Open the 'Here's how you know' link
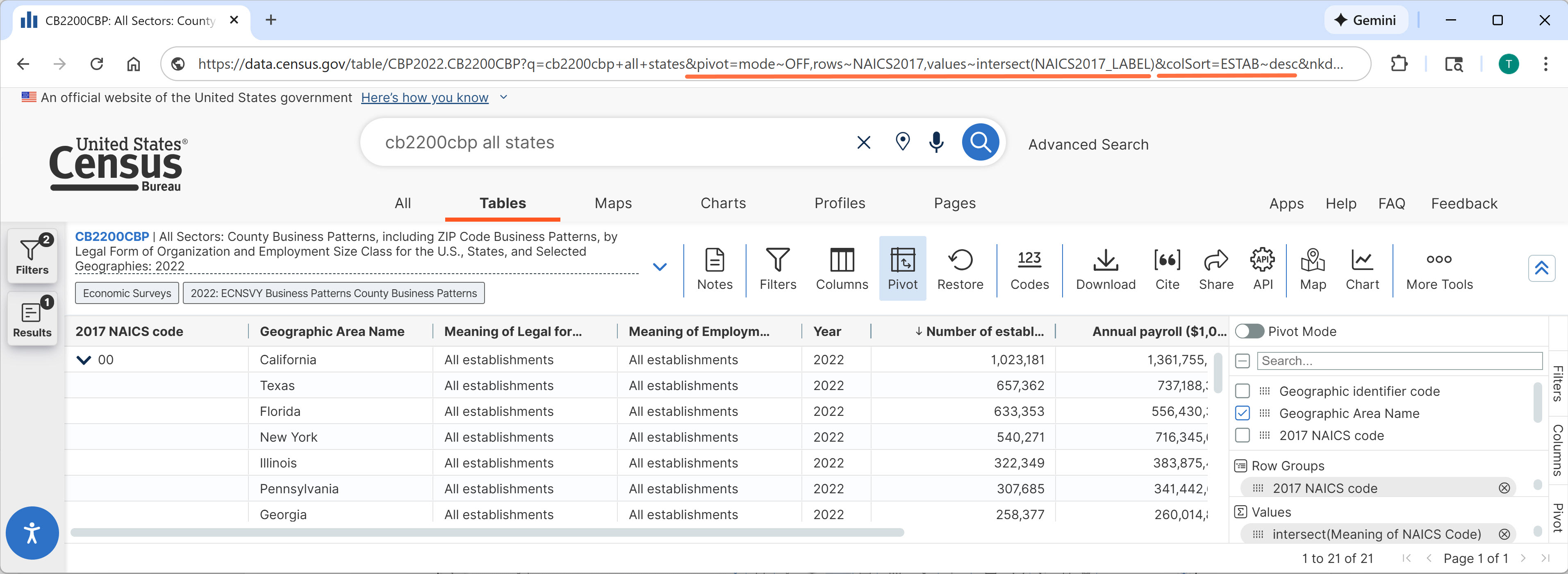Screen dimensions: 1568x574 [424, 98]
